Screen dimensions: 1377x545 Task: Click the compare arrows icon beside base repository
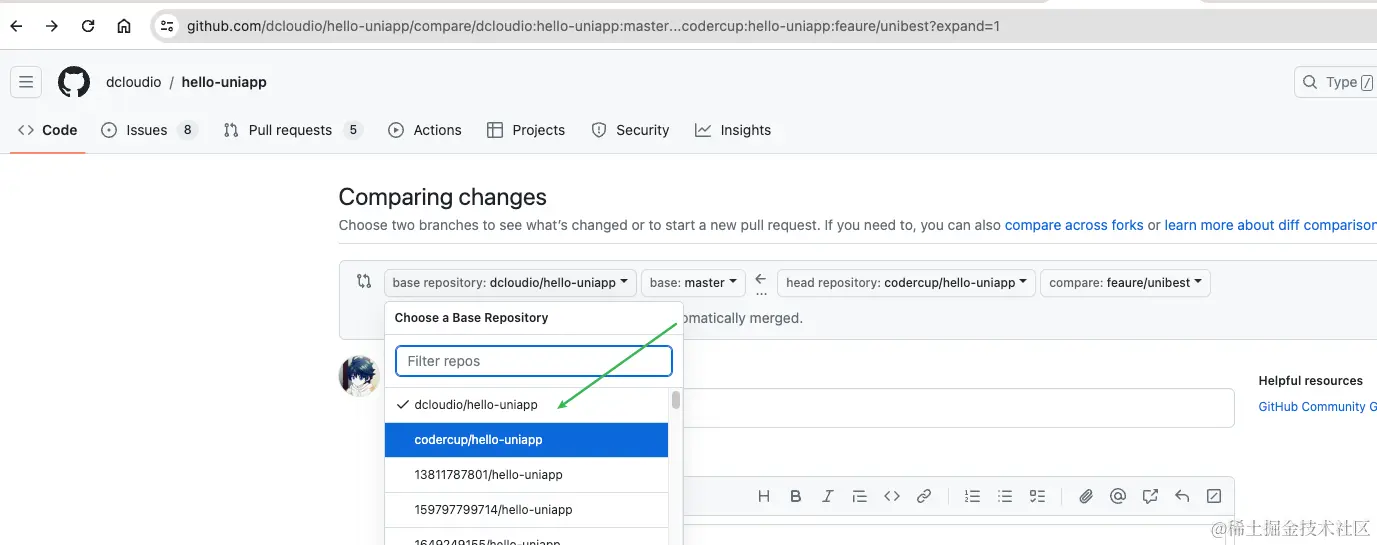pyautogui.click(x=364, y=282)
